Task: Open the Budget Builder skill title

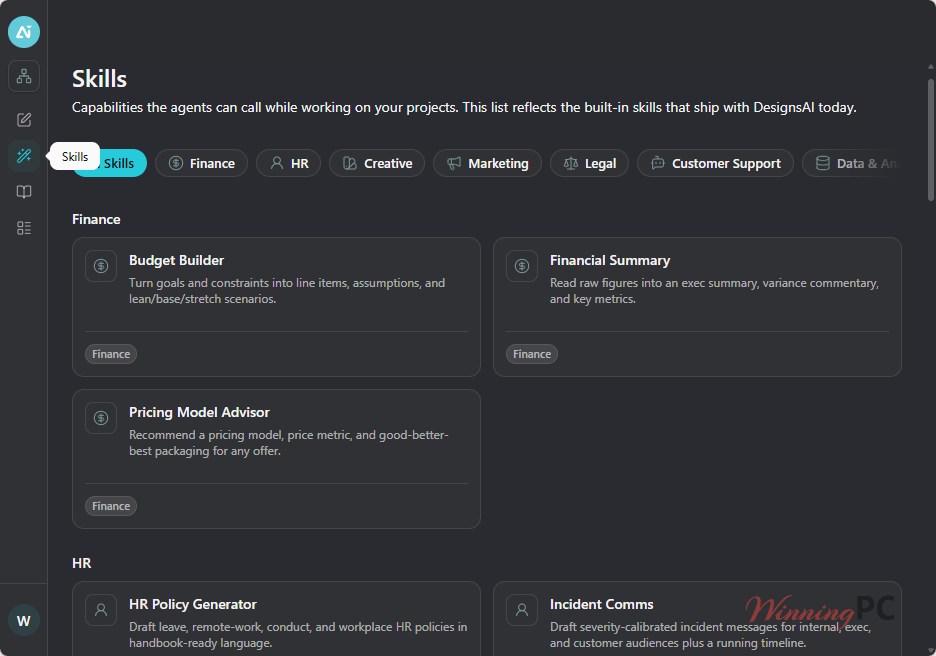Action: 177,260
